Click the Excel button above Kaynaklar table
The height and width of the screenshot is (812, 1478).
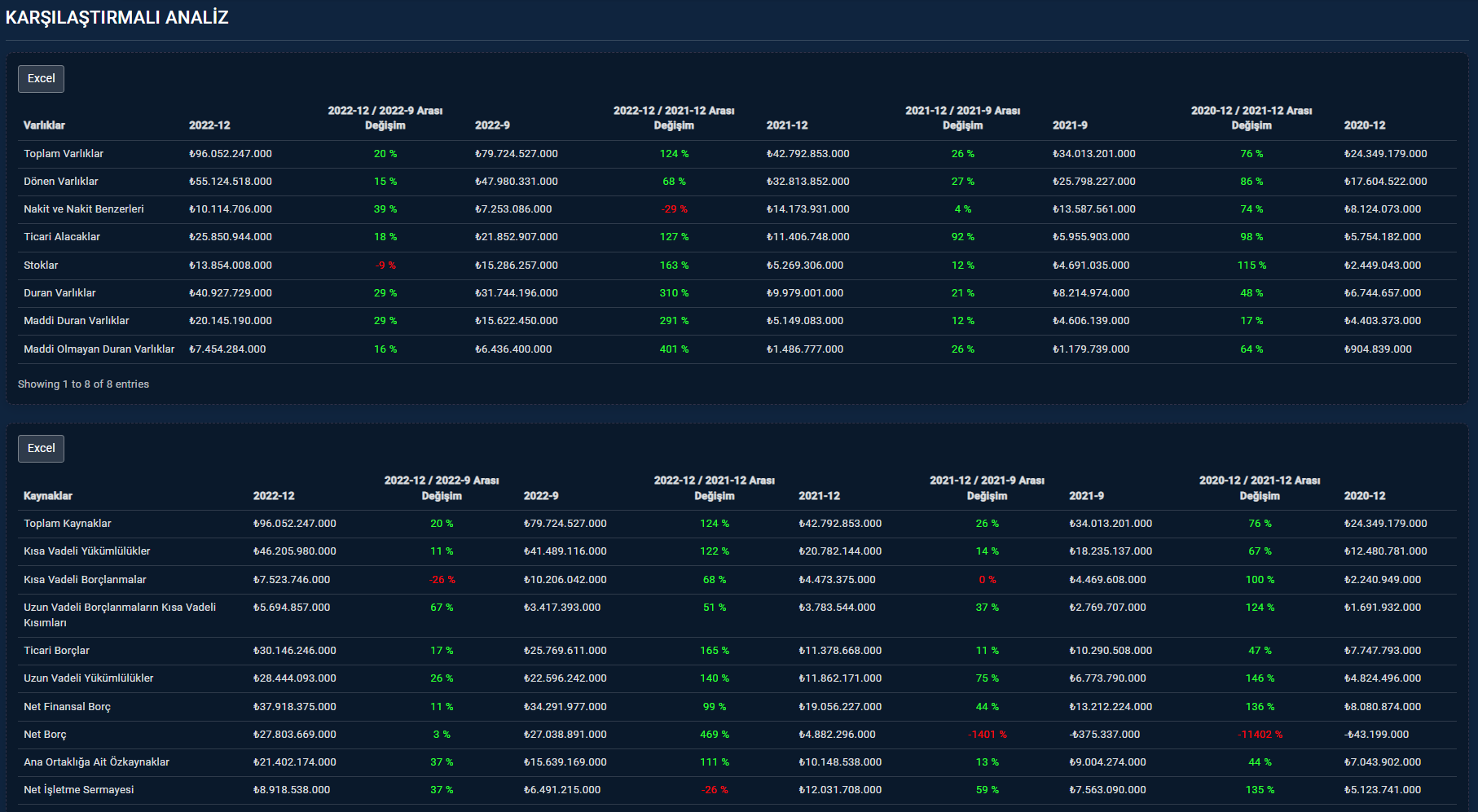(x=41, y=449)
